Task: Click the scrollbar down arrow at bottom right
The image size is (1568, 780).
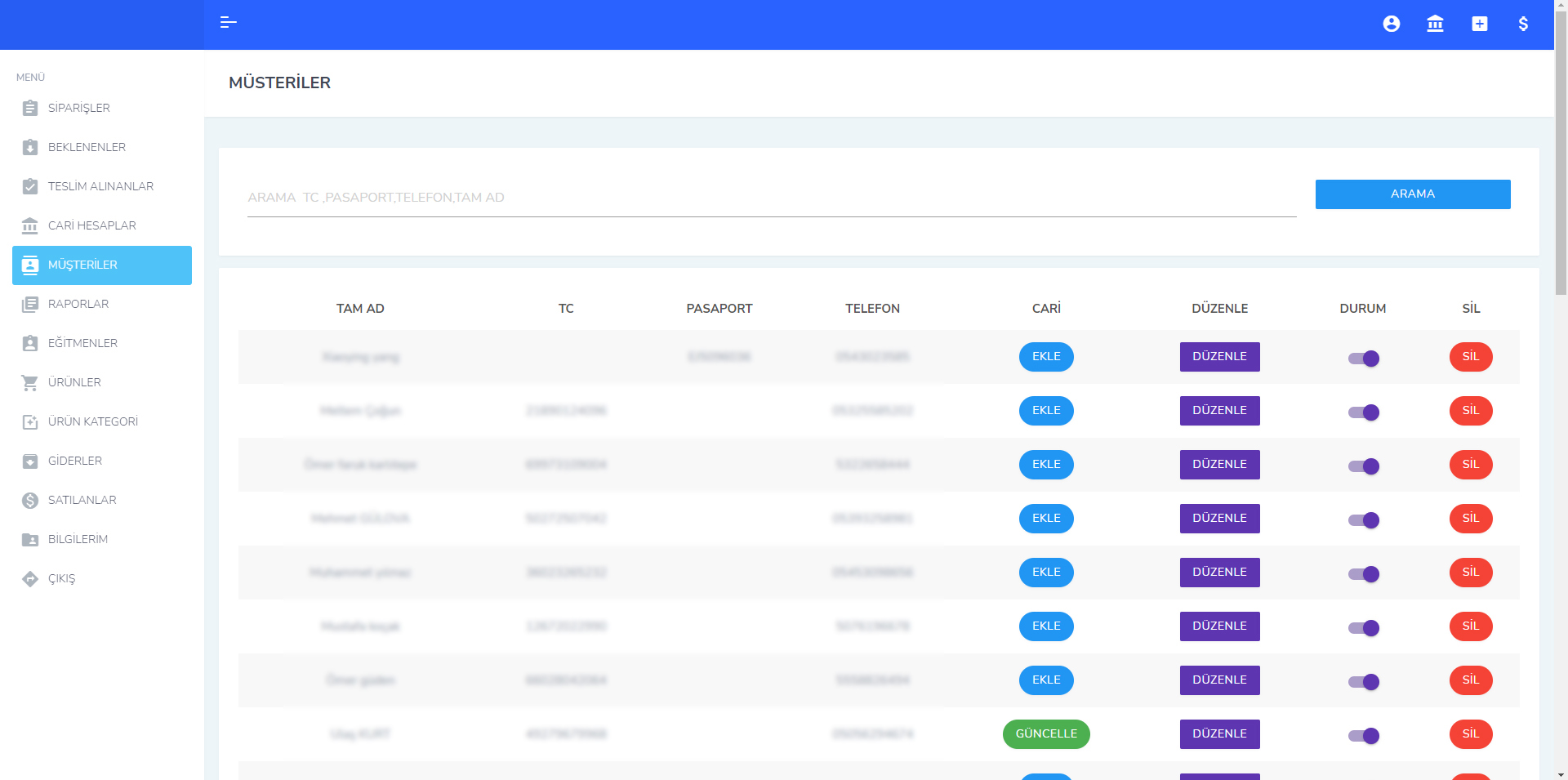Action: pos(1561,773)
